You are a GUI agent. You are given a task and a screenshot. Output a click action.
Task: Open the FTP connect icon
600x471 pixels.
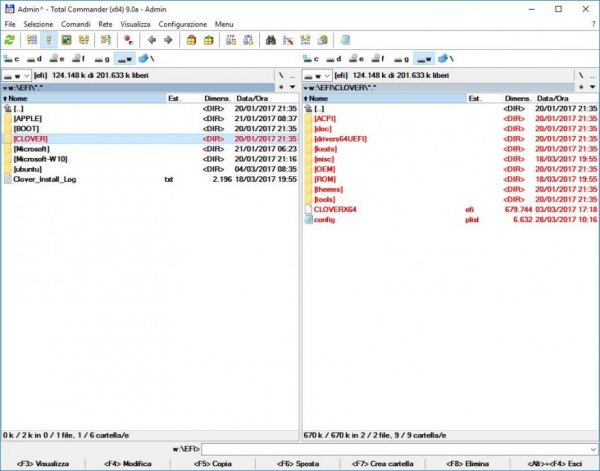[x=231, y=40]
